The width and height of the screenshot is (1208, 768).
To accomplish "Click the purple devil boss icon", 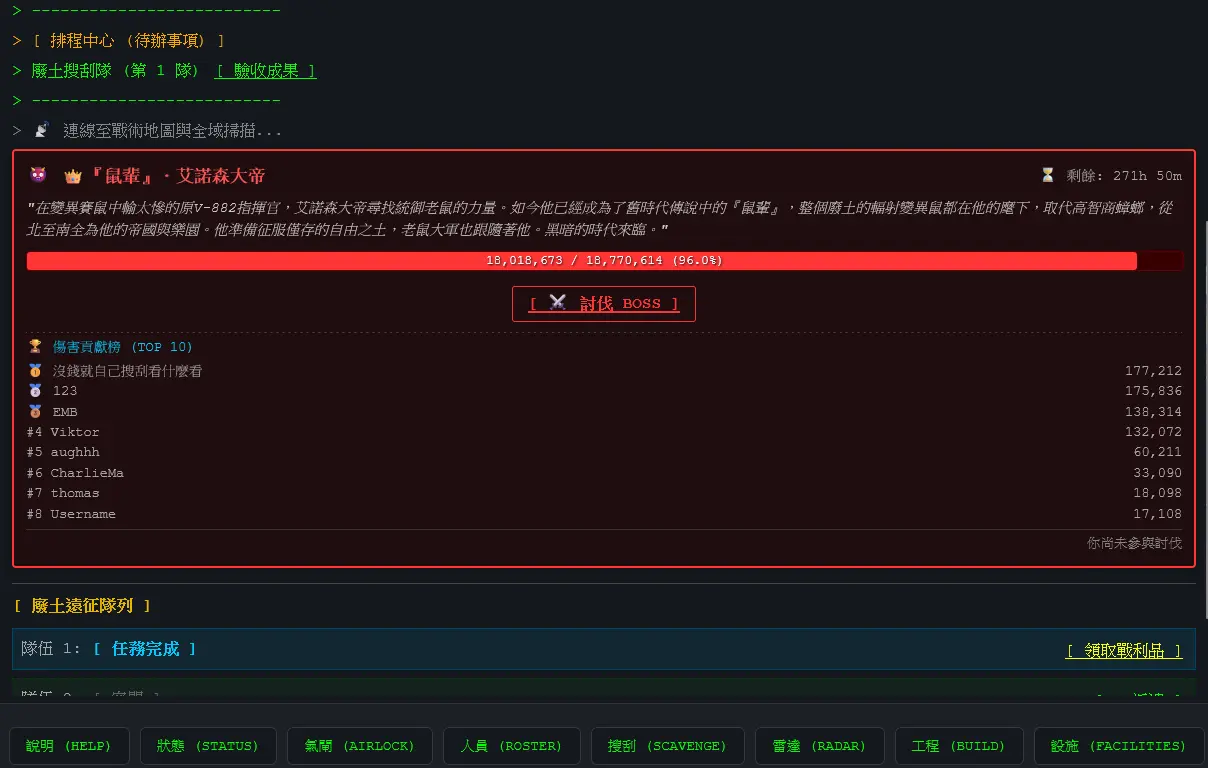I will (38, 175).
